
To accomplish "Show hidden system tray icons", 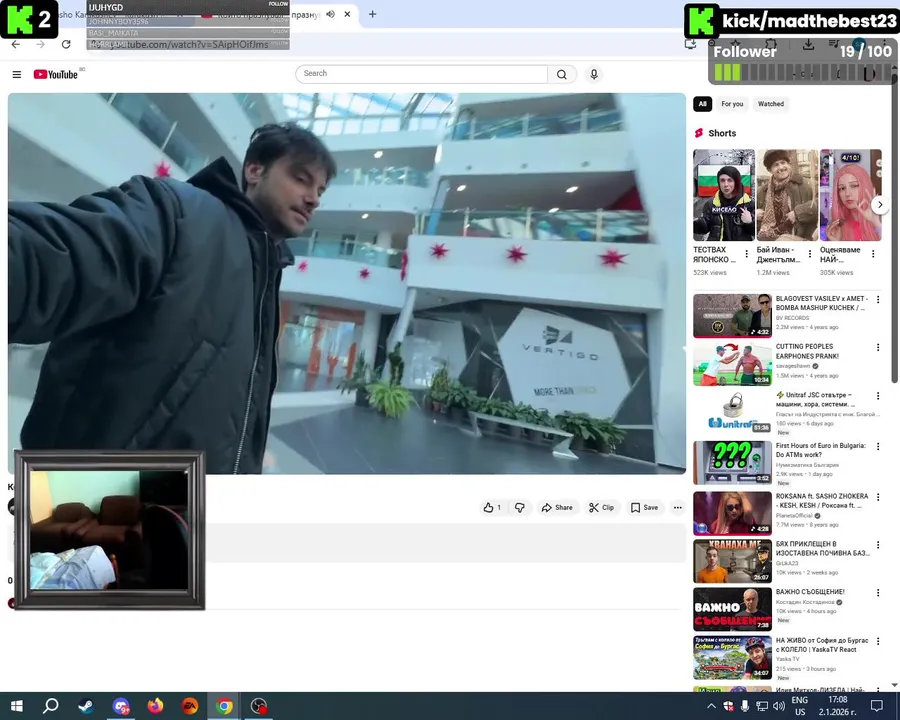I will tap(711, 706).
